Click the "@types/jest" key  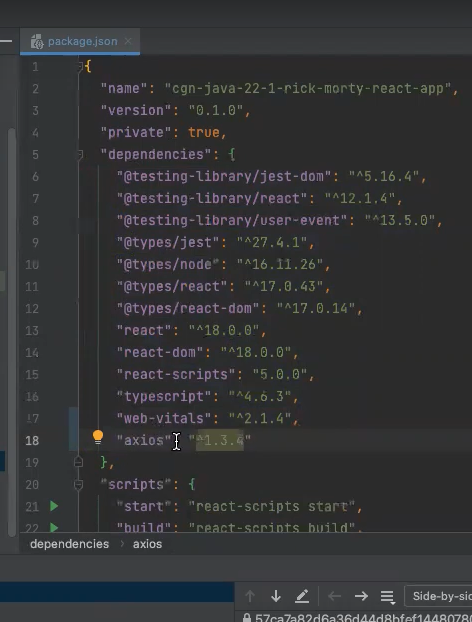tap(168, 242)
